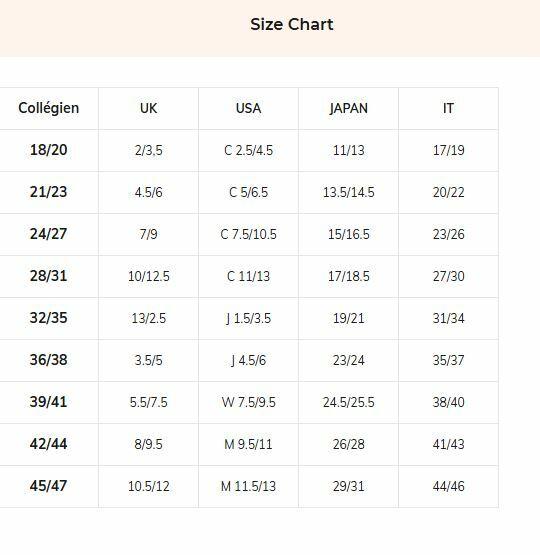
Task: Click the UK column header
Action: (x=148, y=108)
